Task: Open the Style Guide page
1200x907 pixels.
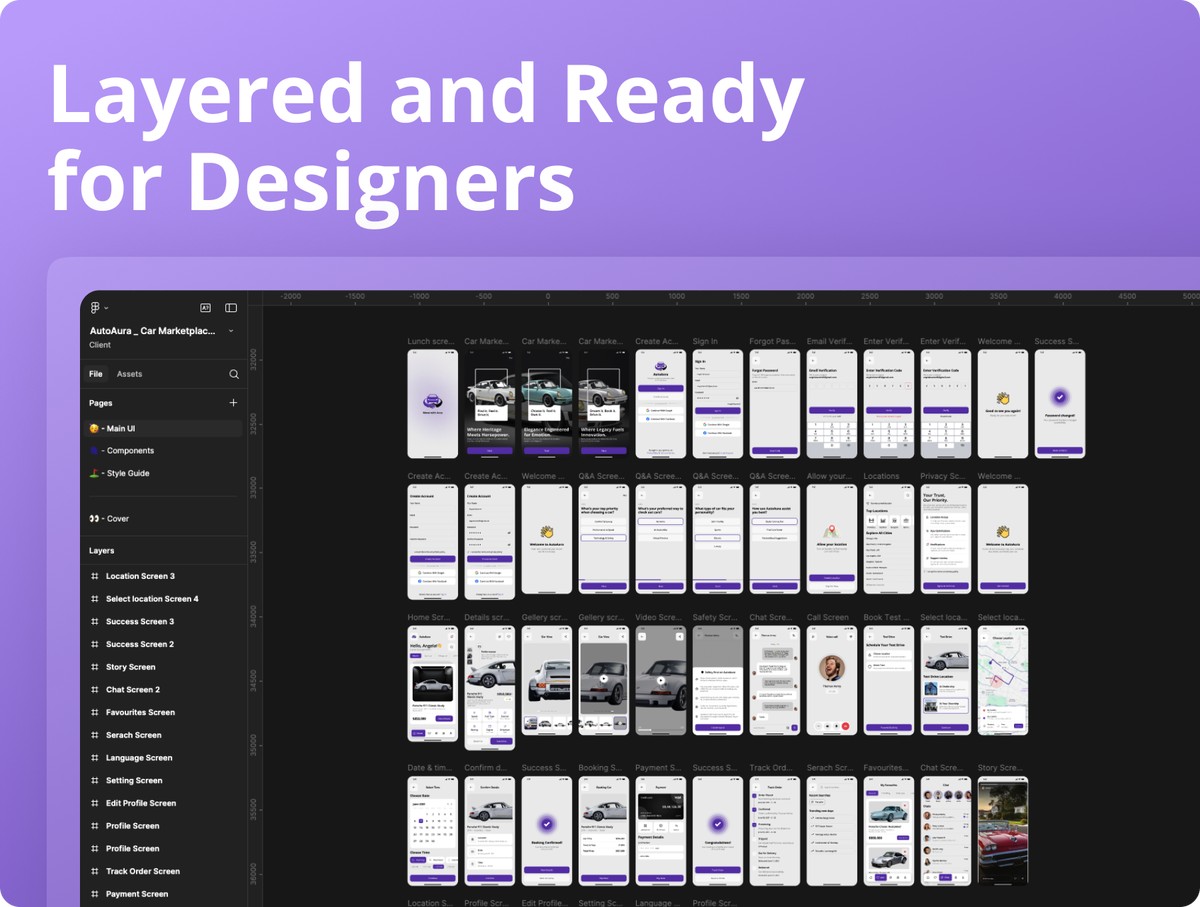Action: (128, 473)
